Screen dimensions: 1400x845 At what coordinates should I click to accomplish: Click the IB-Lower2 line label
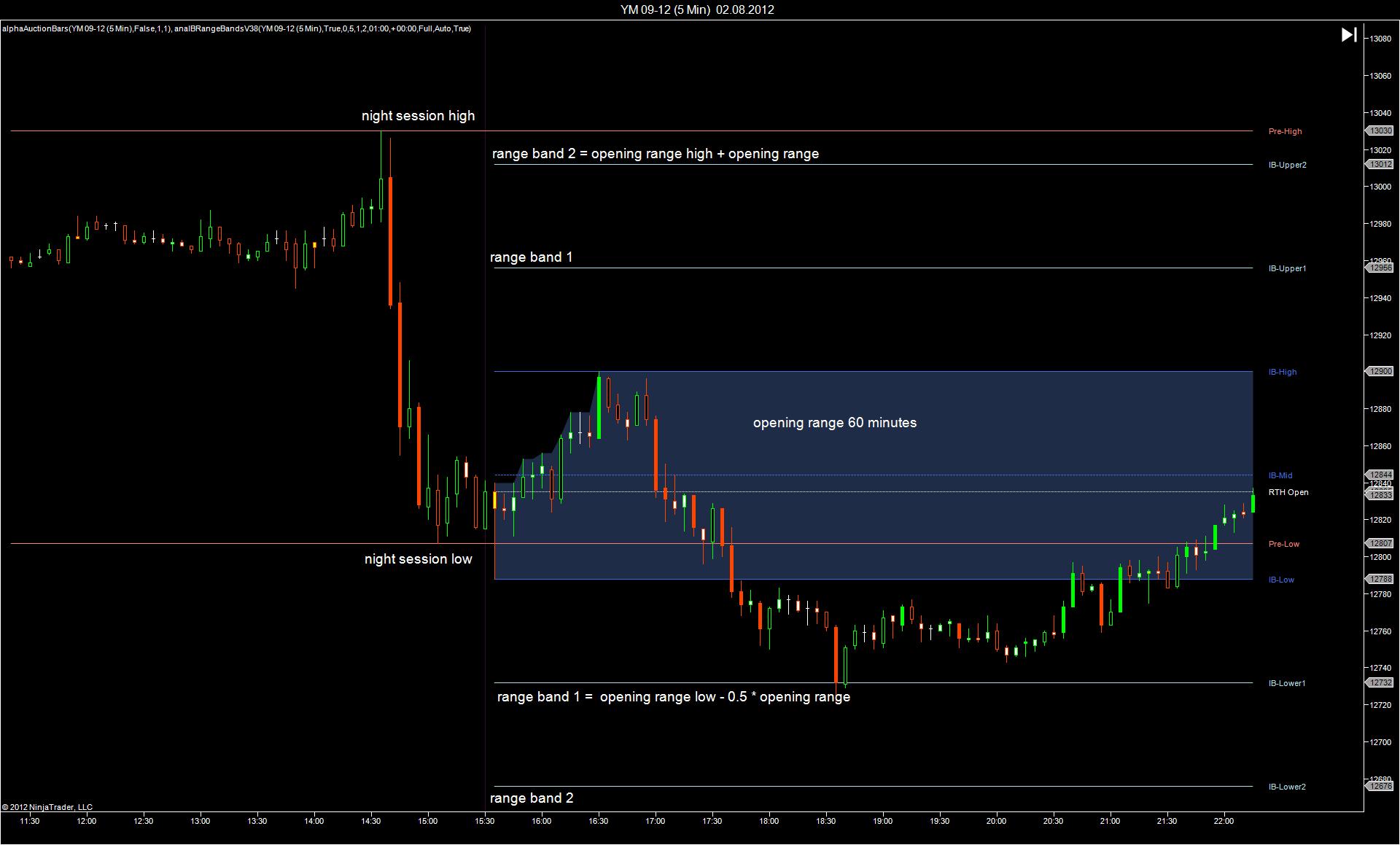tap(1286, 787)
